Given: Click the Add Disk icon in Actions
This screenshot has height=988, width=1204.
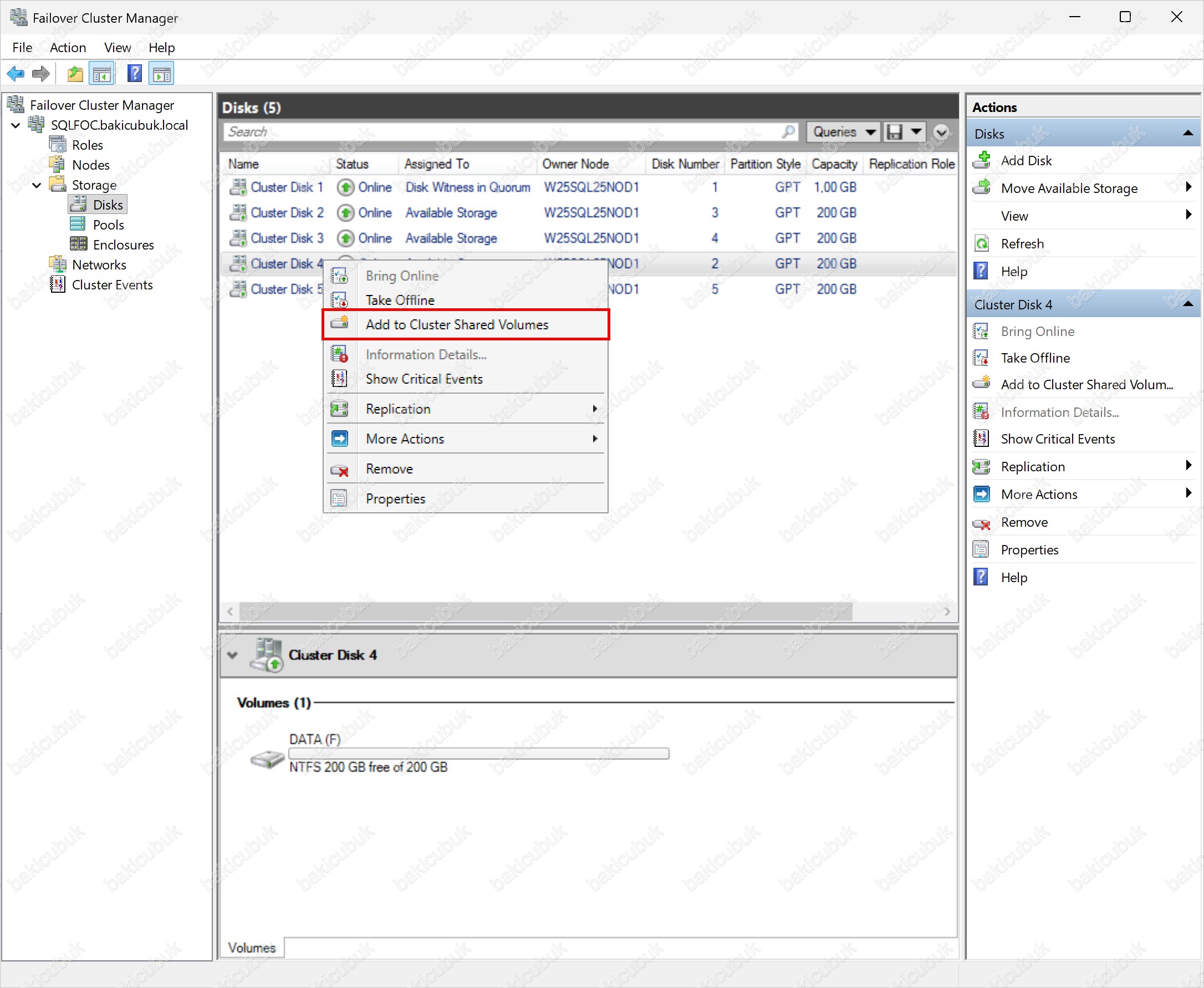Looking at the screenshot, I should click(x=982, y=160).
